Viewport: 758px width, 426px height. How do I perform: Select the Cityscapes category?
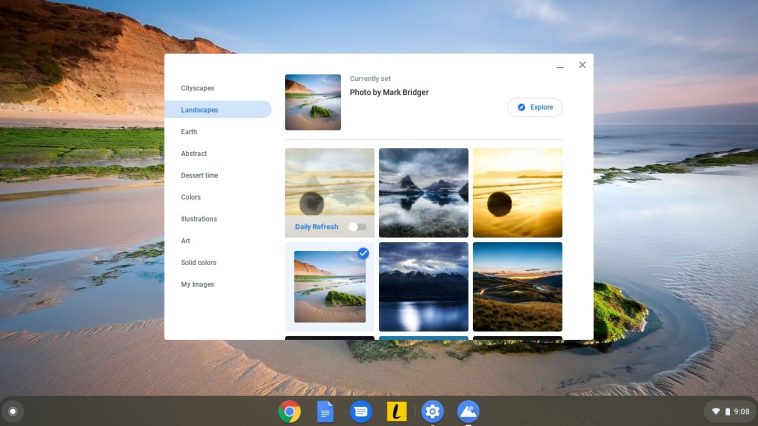click(x=197, y=88)
